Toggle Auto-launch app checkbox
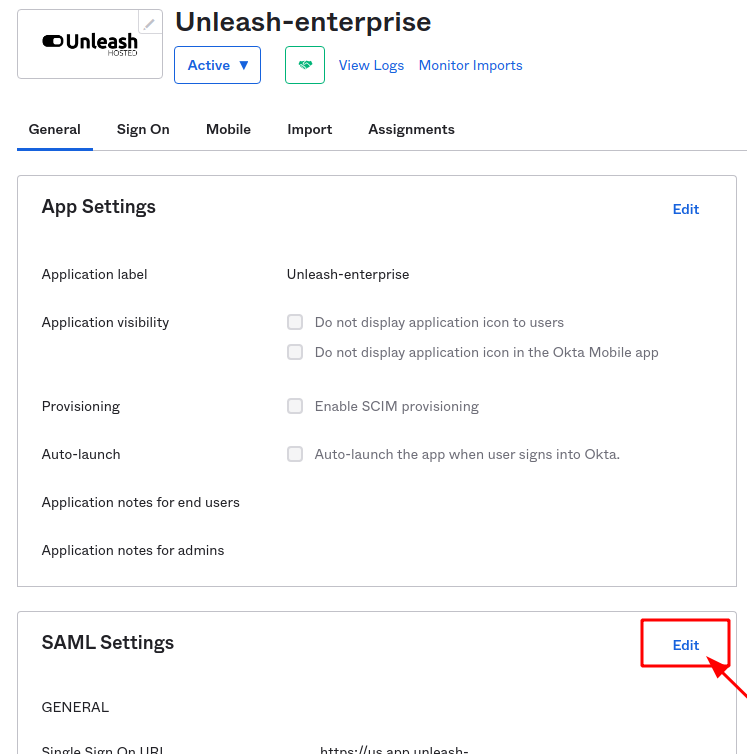Screen dimensions: 747x754 click(x=295, y=454)
